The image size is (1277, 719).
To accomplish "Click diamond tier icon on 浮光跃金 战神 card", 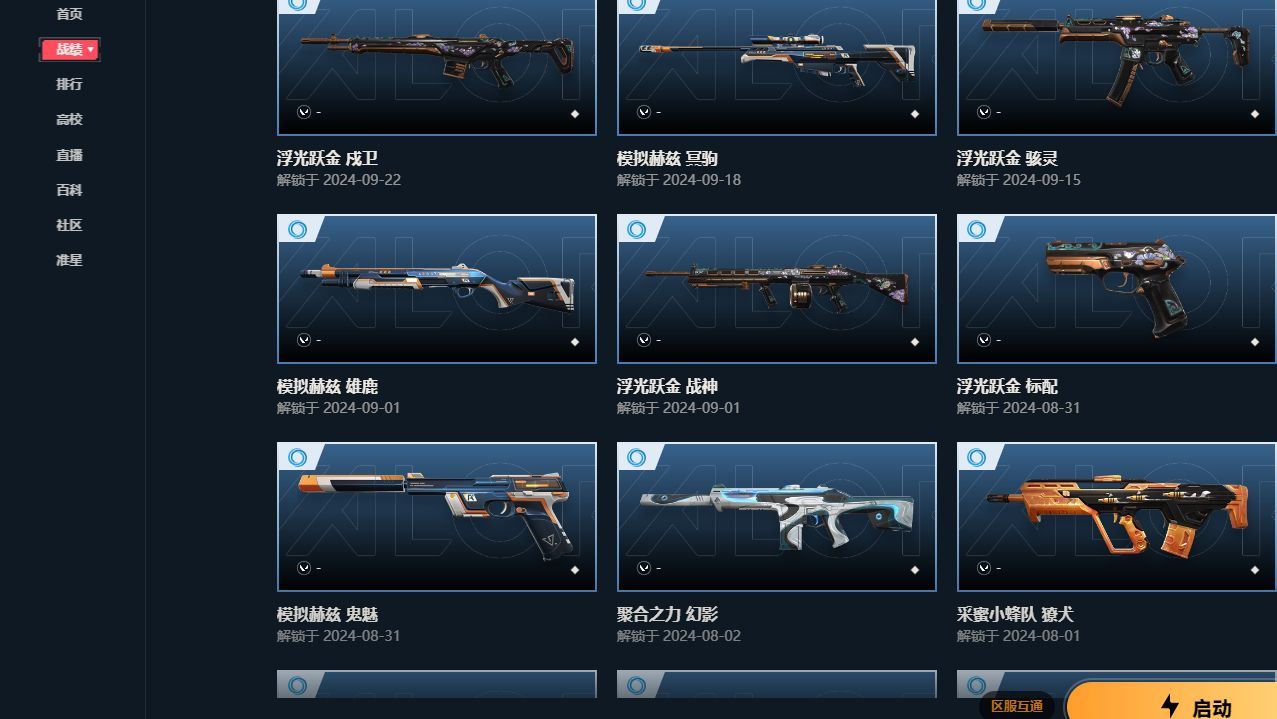I will coord(915,342).
